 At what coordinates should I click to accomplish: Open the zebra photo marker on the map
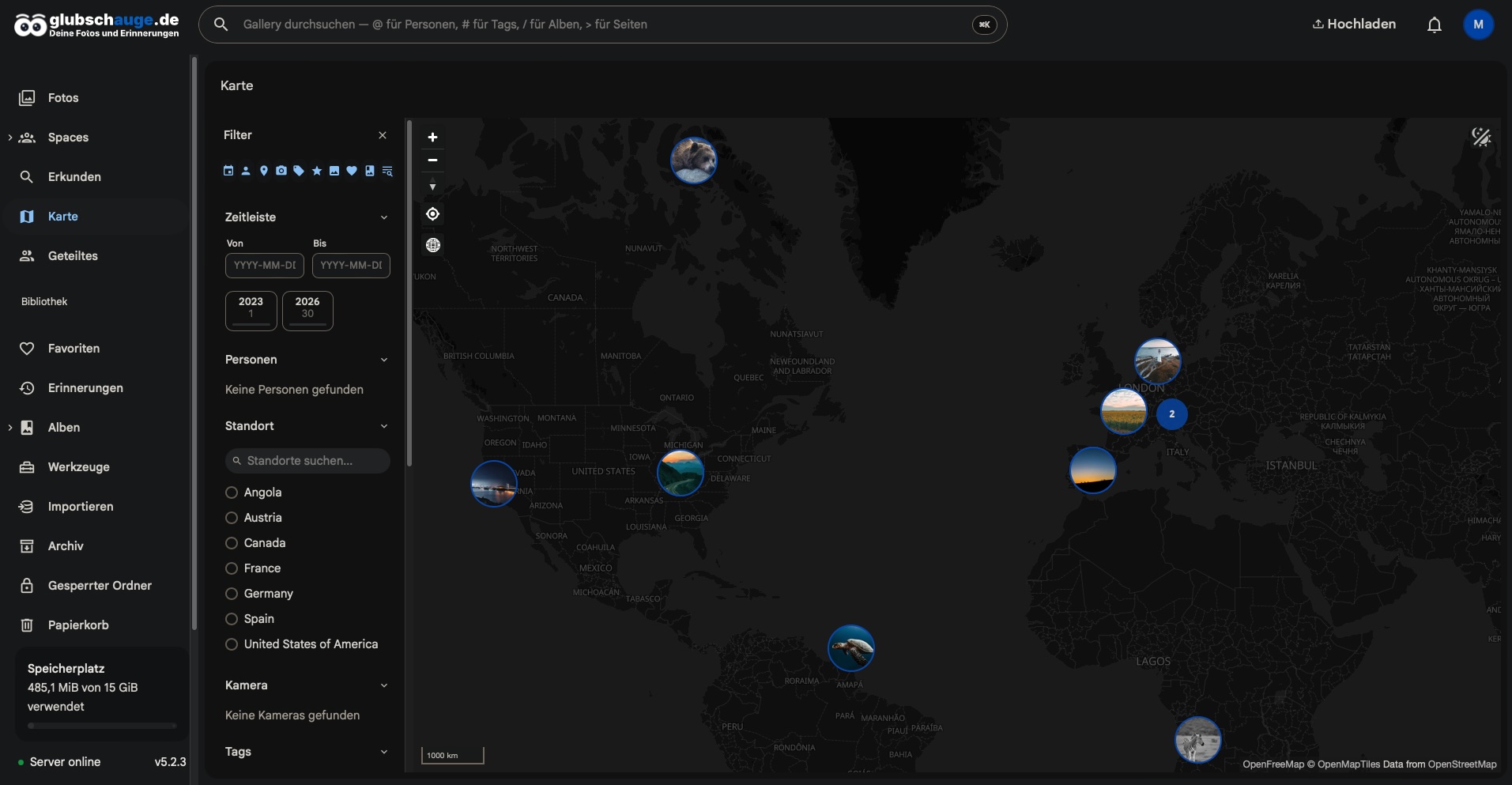pos(1197,740)
